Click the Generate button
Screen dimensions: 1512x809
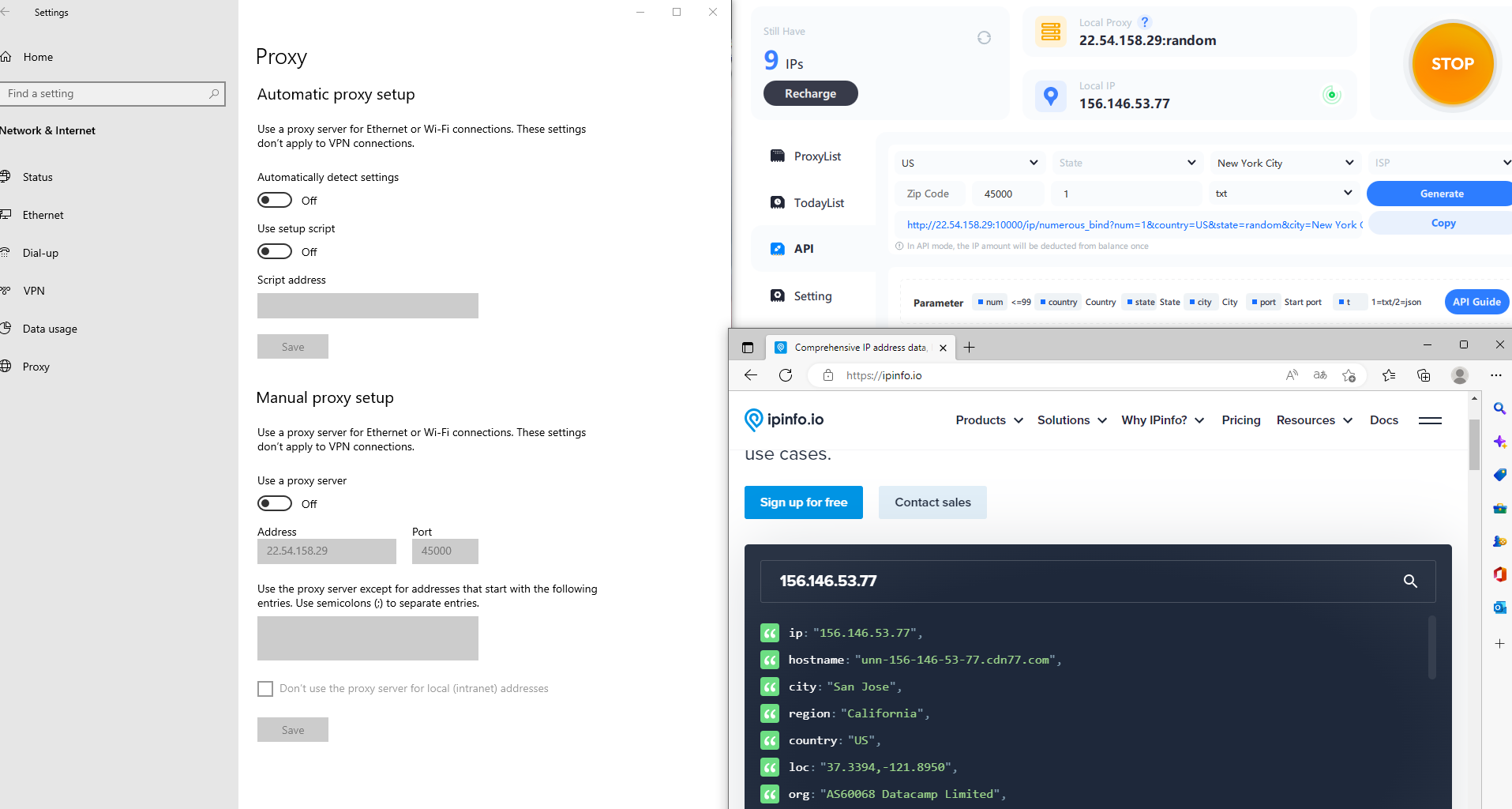pos(1441,194)
